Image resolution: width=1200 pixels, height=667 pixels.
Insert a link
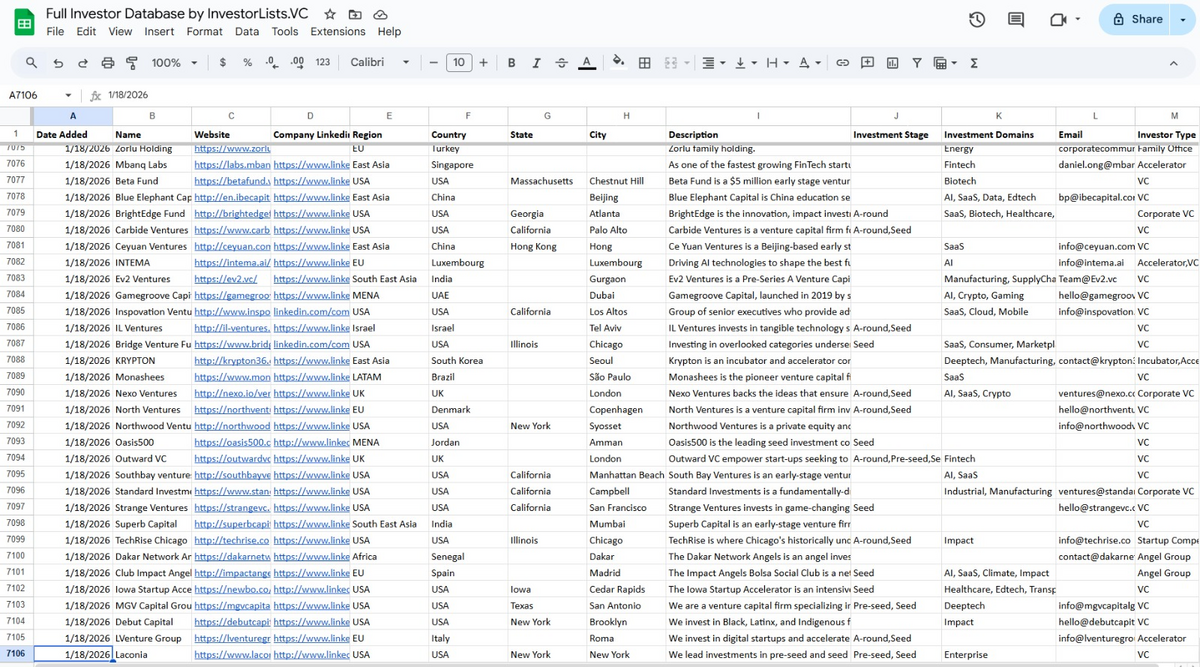(x=843, y=62)
